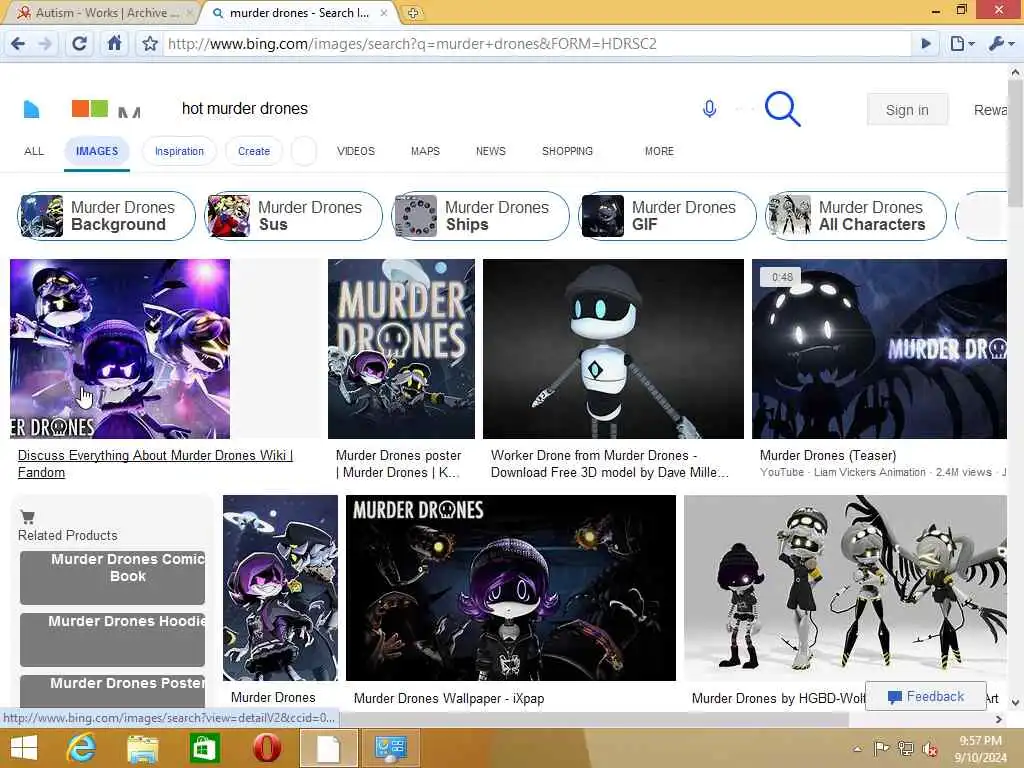This screenshot has width=1024, height=768.
Task: Click the Worker Drone from Murder Drones caption
Action: point(609,464)
